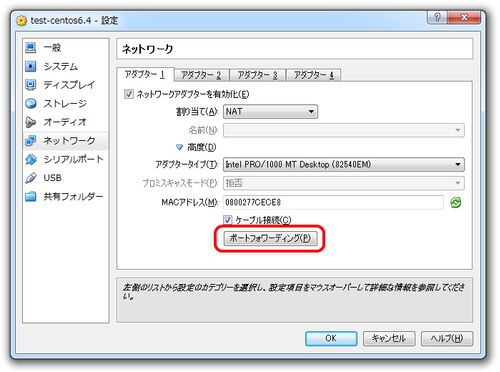Click the ポートフォワーディング button
Viewport: 500px width, 372px height.
[x=270, y=238]
